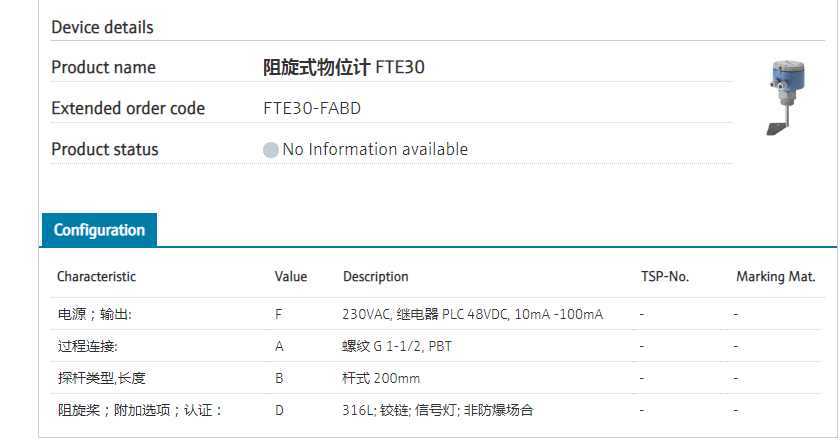
Task: Click the Characteristic column header
Action: point(96,277)
